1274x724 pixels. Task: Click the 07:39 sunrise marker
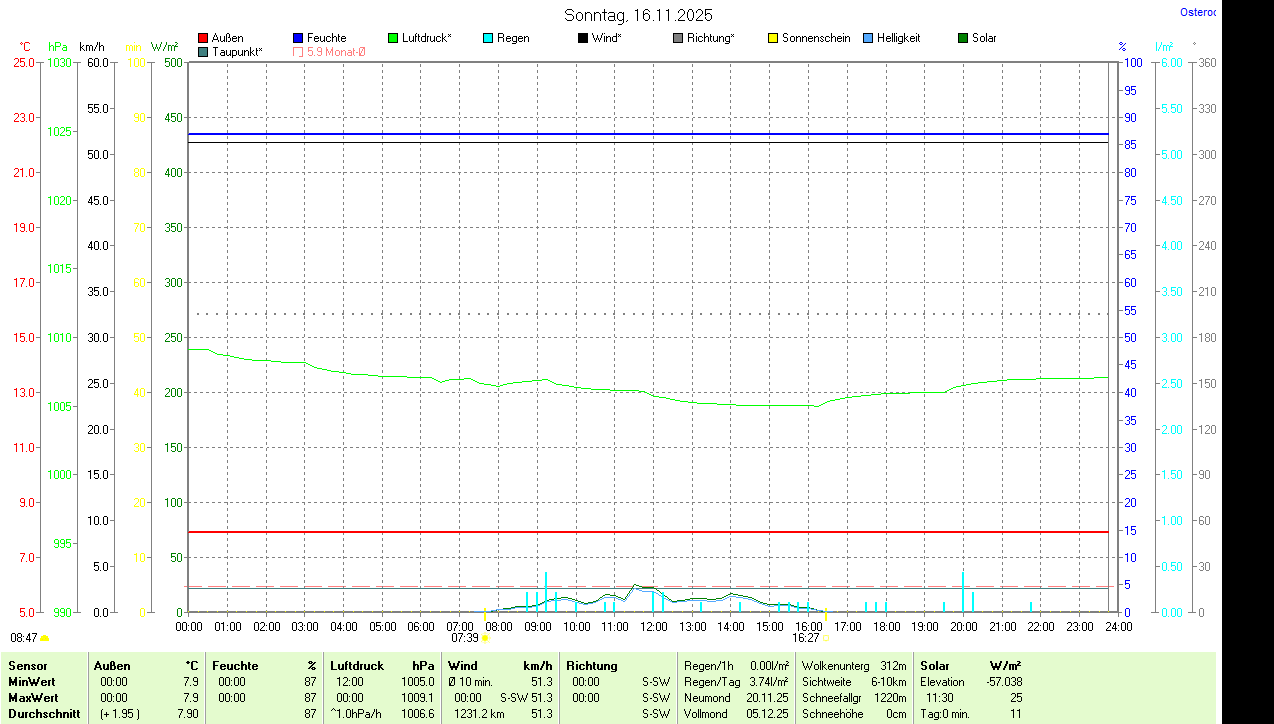[466, 637]
